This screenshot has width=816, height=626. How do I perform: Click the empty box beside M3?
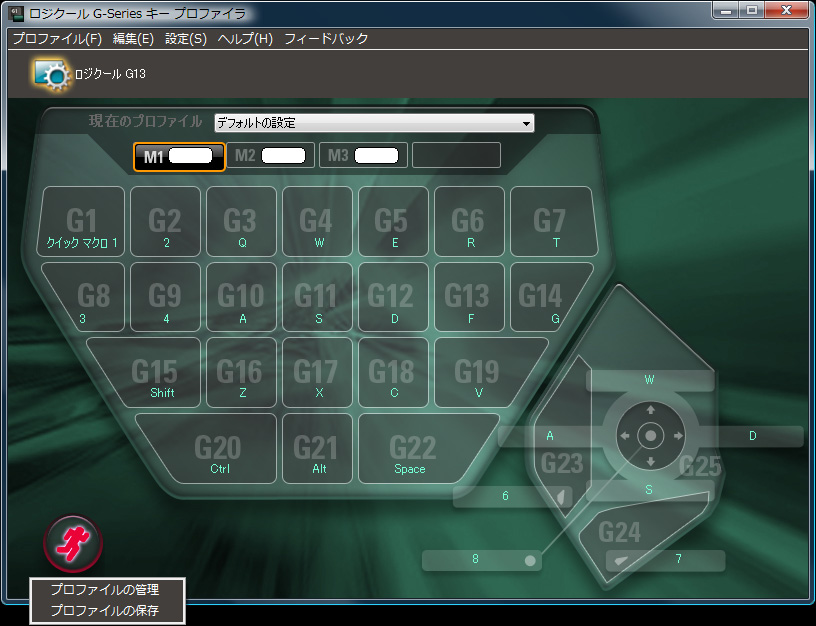coord(456,156)
